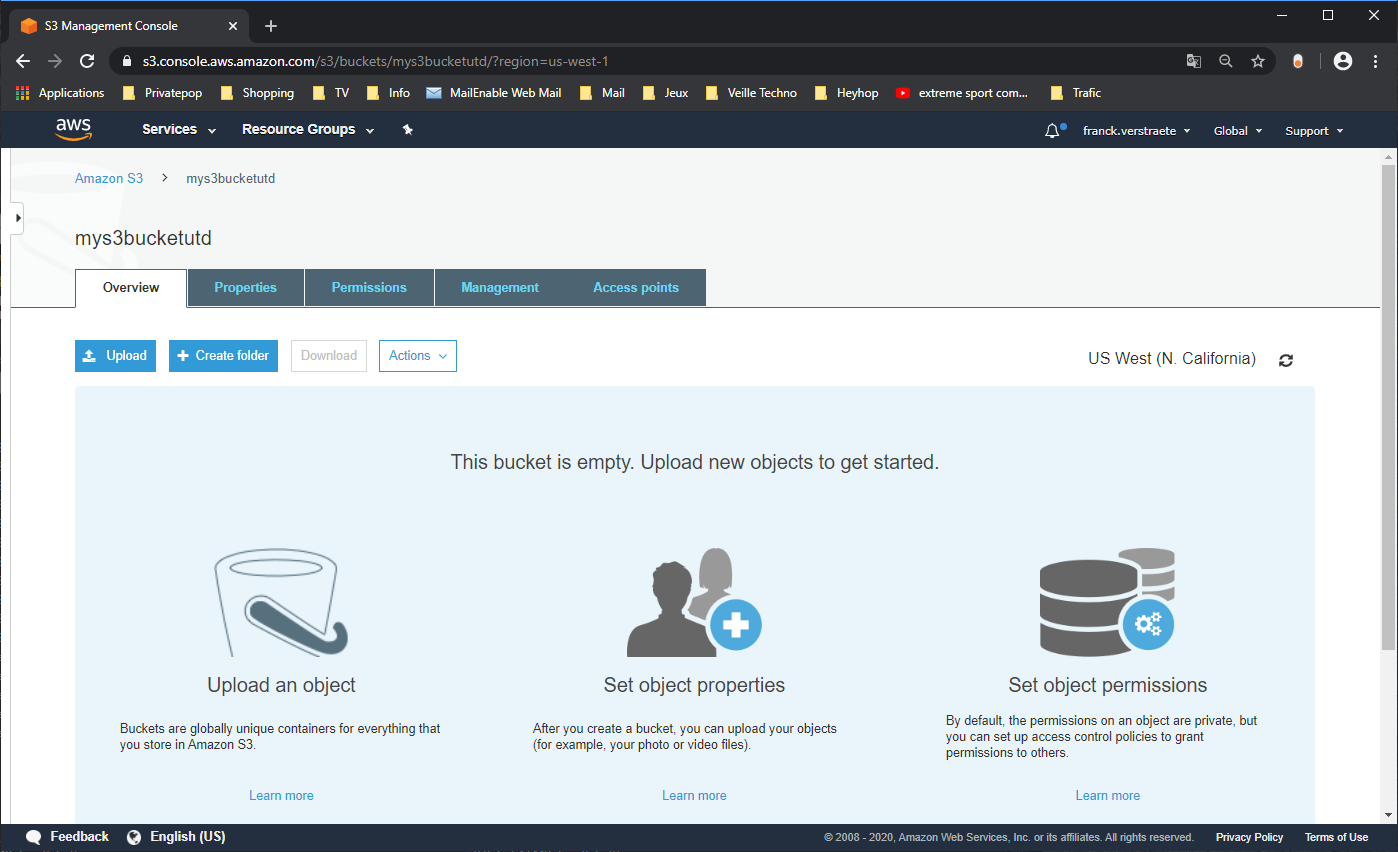This screenshot has width=1398, height=852.
Task: Click the US West (N. California) region text
Action: coord(1172,359)
